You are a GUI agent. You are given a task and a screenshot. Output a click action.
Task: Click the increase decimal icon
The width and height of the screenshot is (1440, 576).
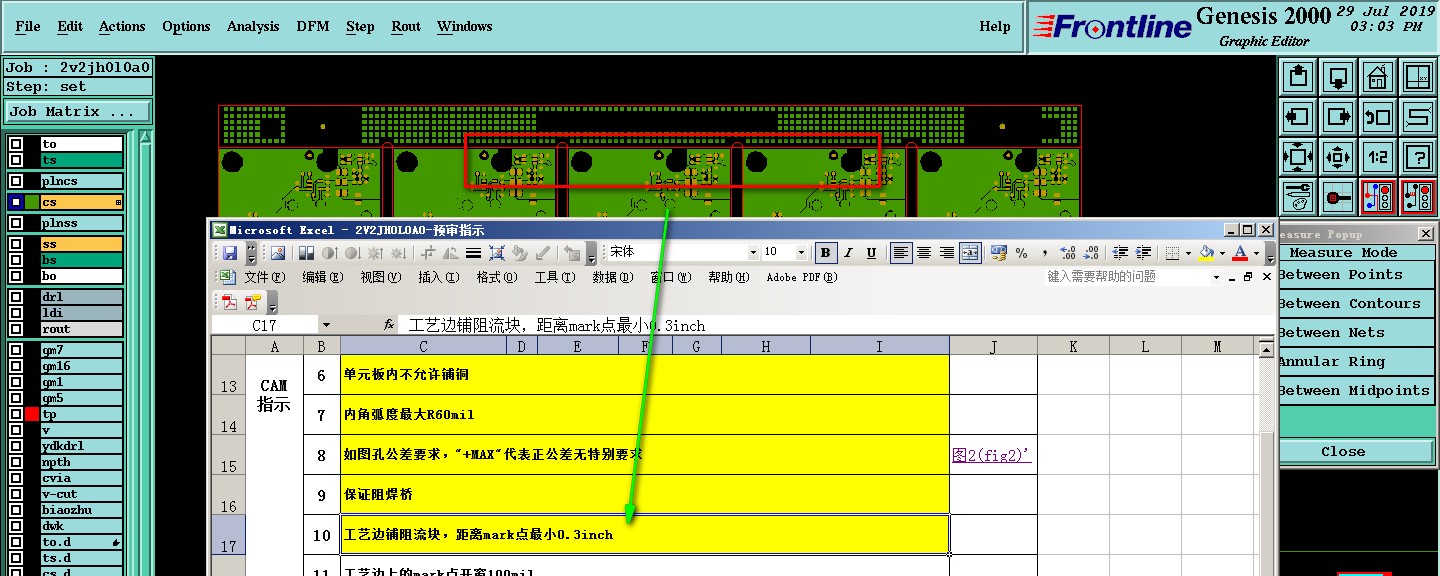pos(1067,253)
